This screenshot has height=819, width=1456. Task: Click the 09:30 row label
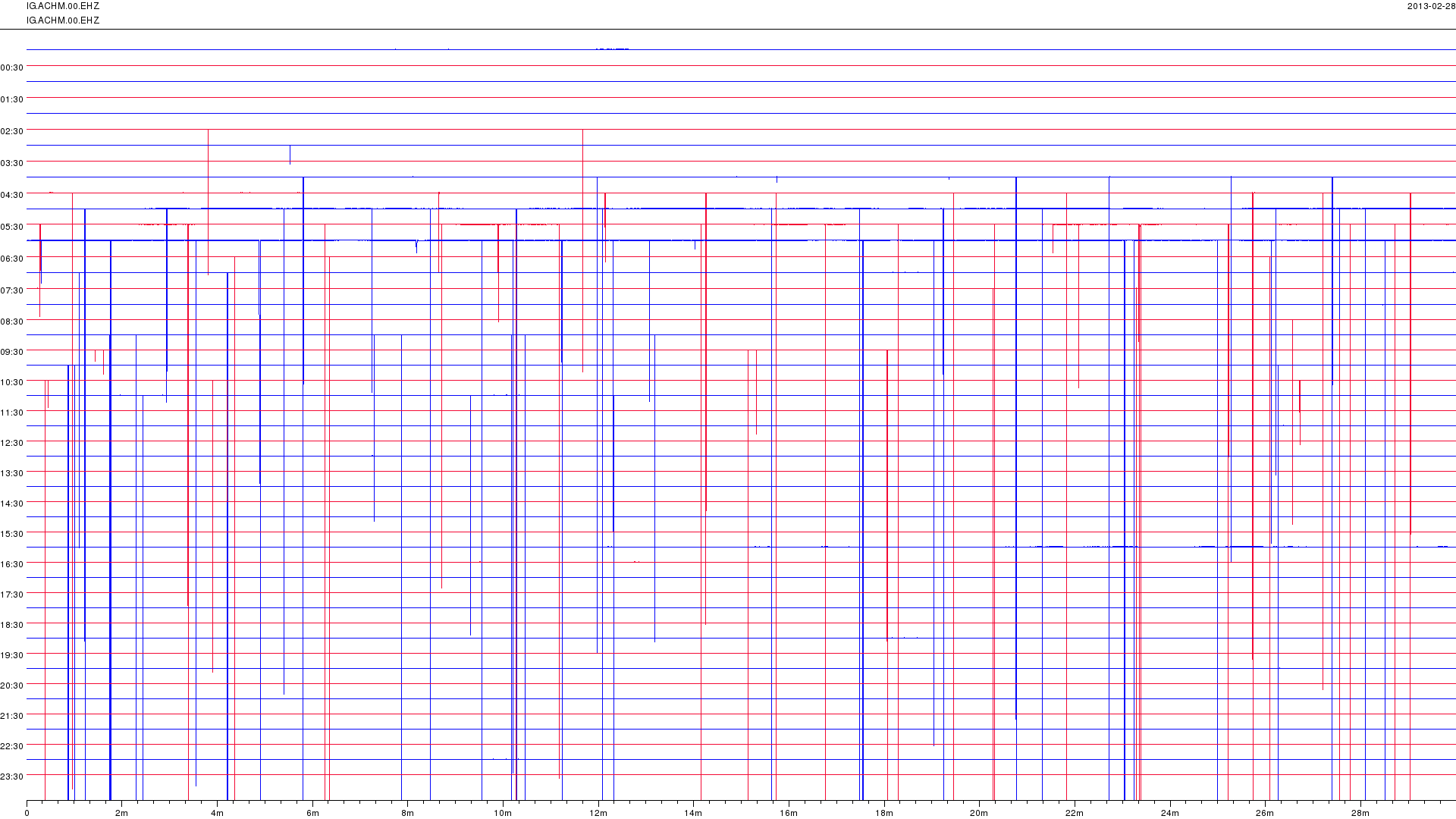pyautogui.click(x=12, y=352)
